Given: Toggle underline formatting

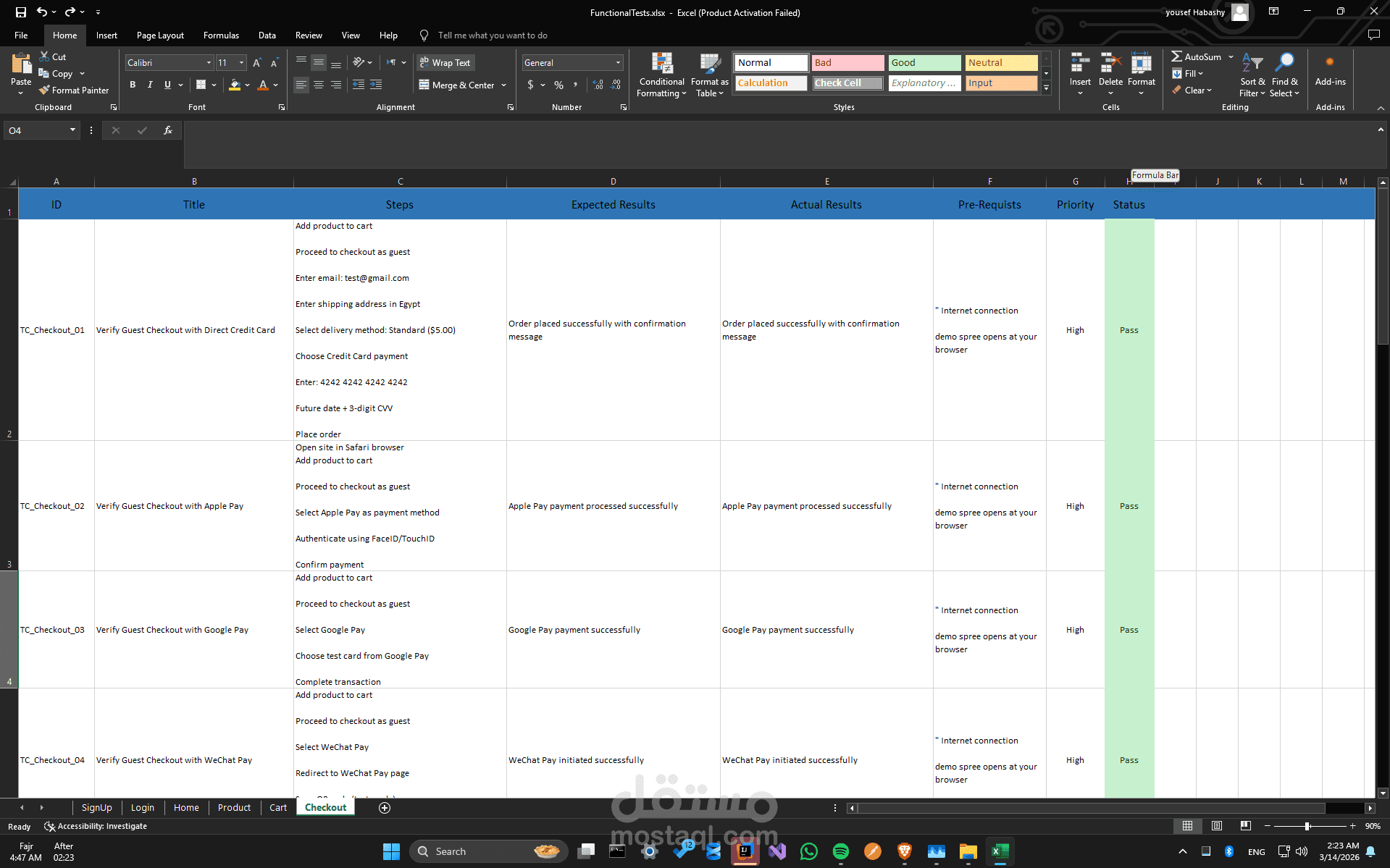Looking at the screenshot, I should click(167, 85).
